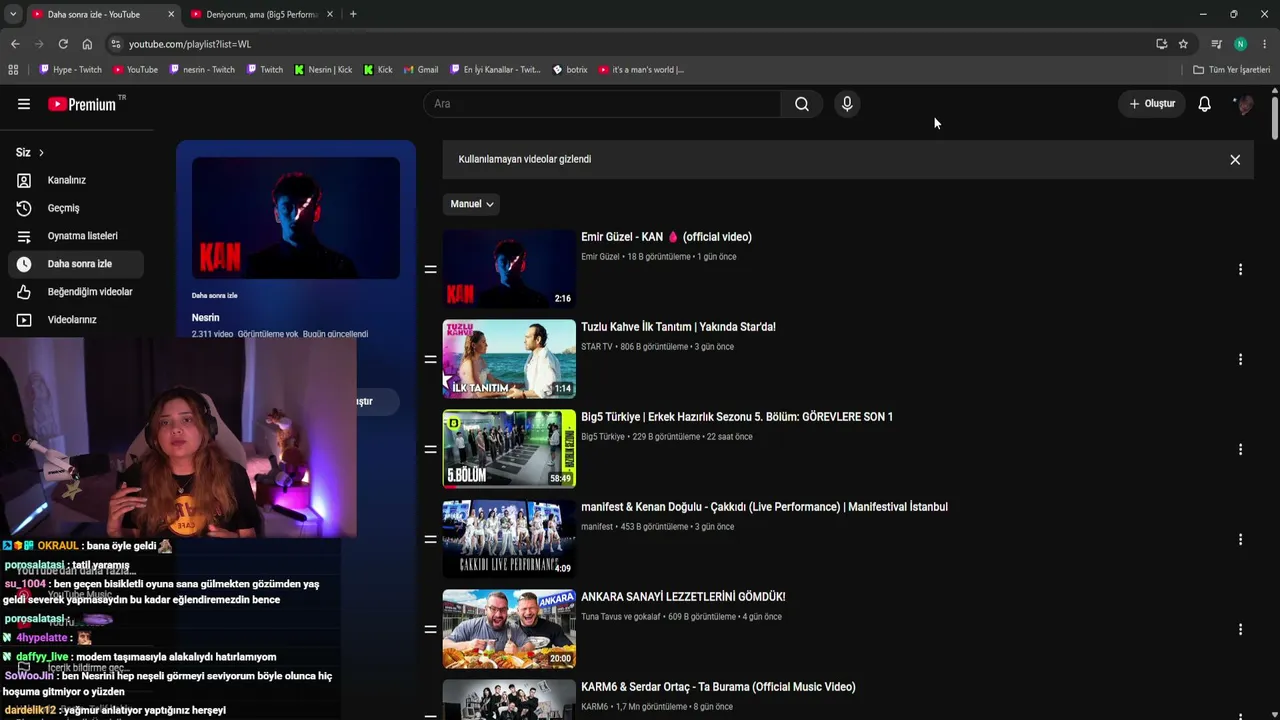
Task: Grab reorder handle of Emir Güzel - KAN
Action: click(430, 269)
